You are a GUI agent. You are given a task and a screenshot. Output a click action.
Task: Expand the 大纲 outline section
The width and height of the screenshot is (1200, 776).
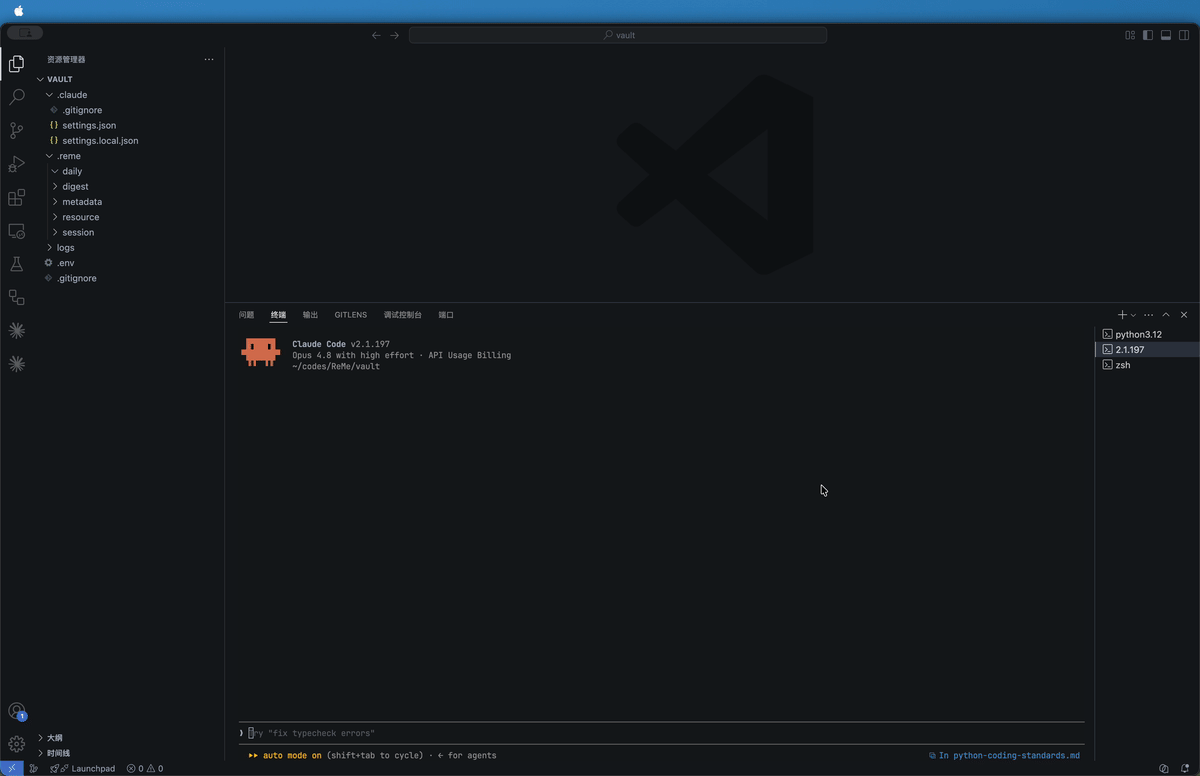(130, 738)
